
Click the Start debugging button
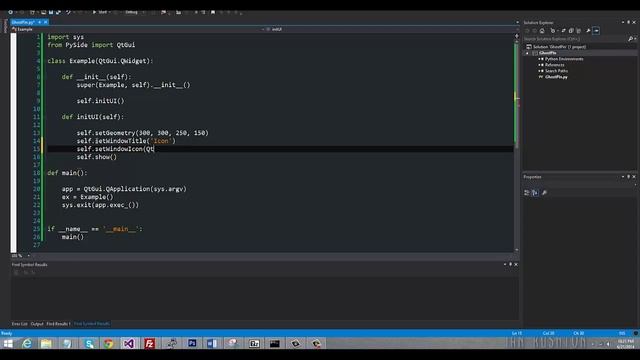(x=100, y=12)
